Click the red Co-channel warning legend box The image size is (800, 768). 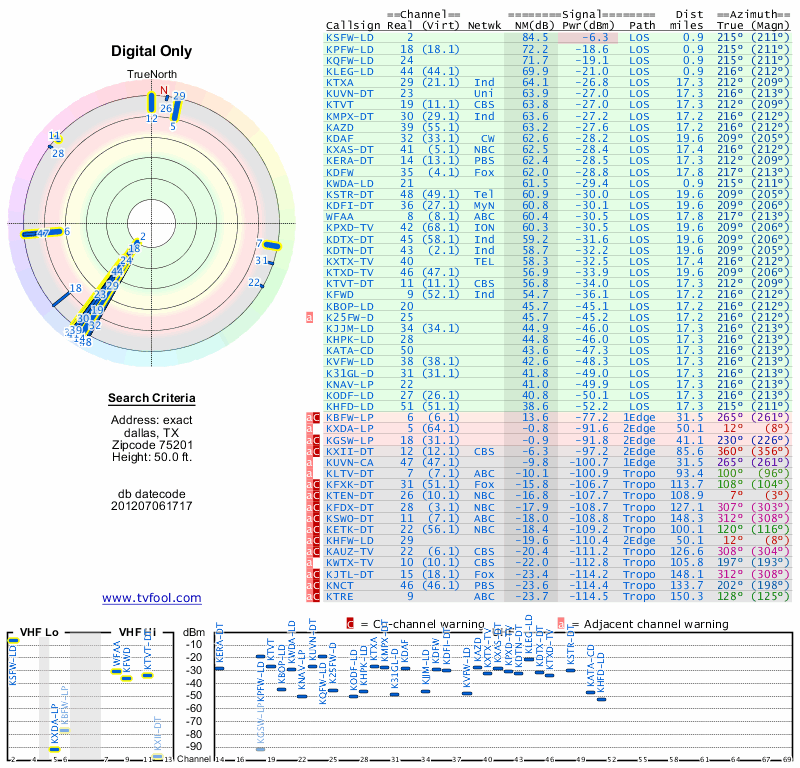tap(350, 624)
